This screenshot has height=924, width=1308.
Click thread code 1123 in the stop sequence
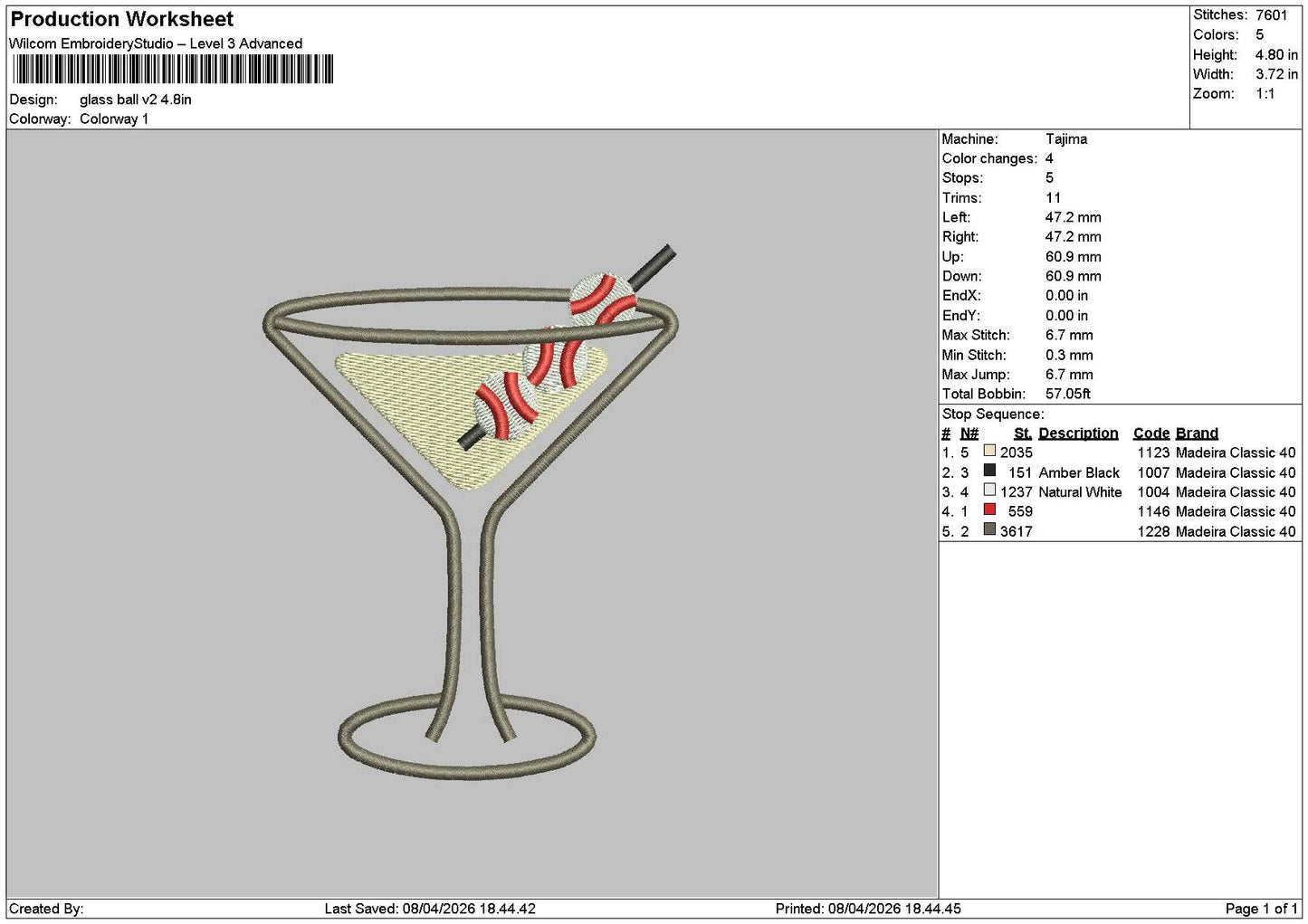click(x=1153, y=452)
